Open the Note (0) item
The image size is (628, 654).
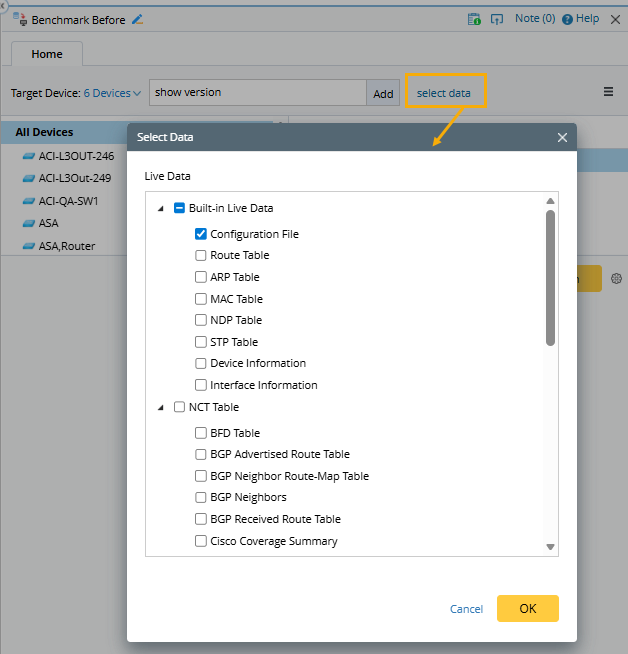(x=535, y=19)
